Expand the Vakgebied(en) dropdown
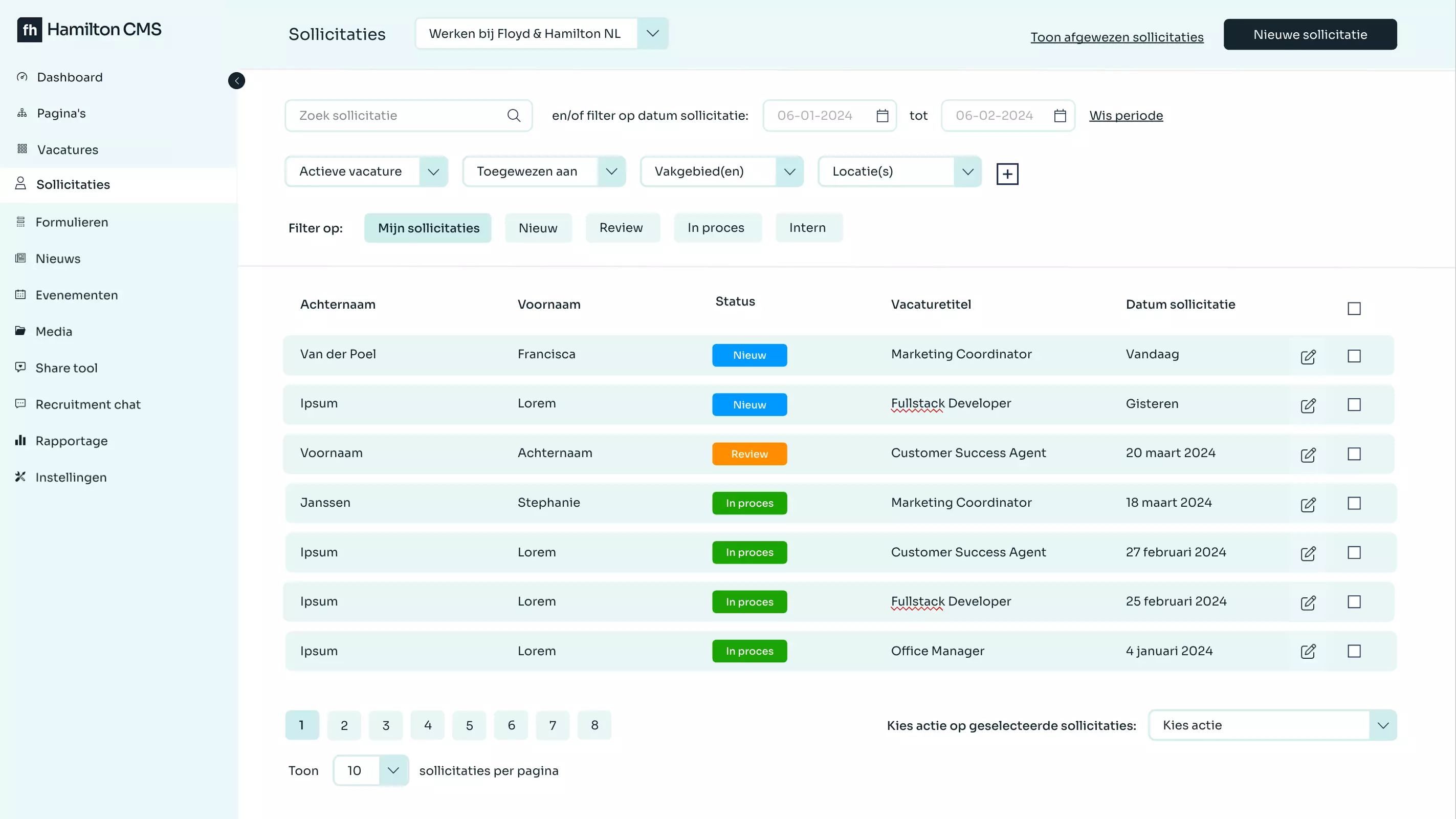1456x819 pixels. pos(722,171)
